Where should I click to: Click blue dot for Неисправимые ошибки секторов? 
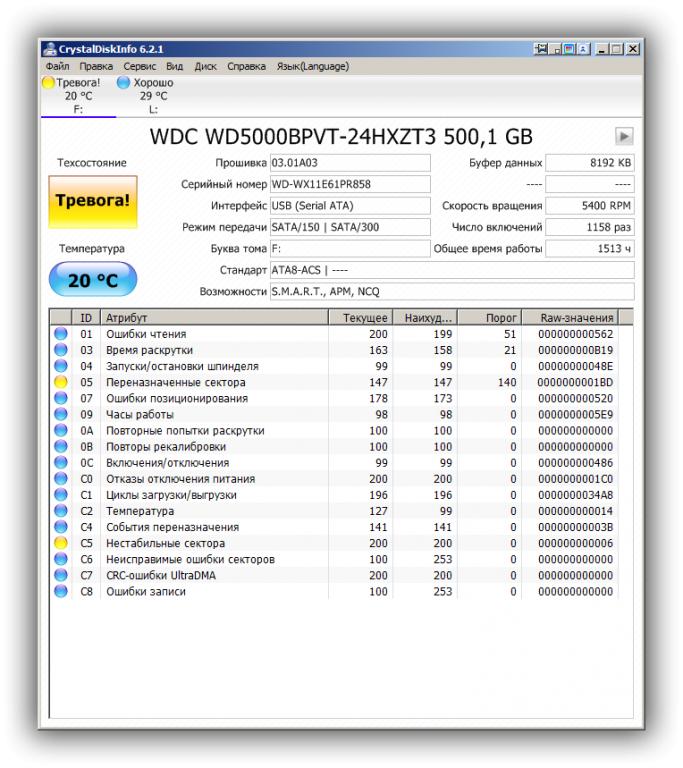click(x=61, y=559)
